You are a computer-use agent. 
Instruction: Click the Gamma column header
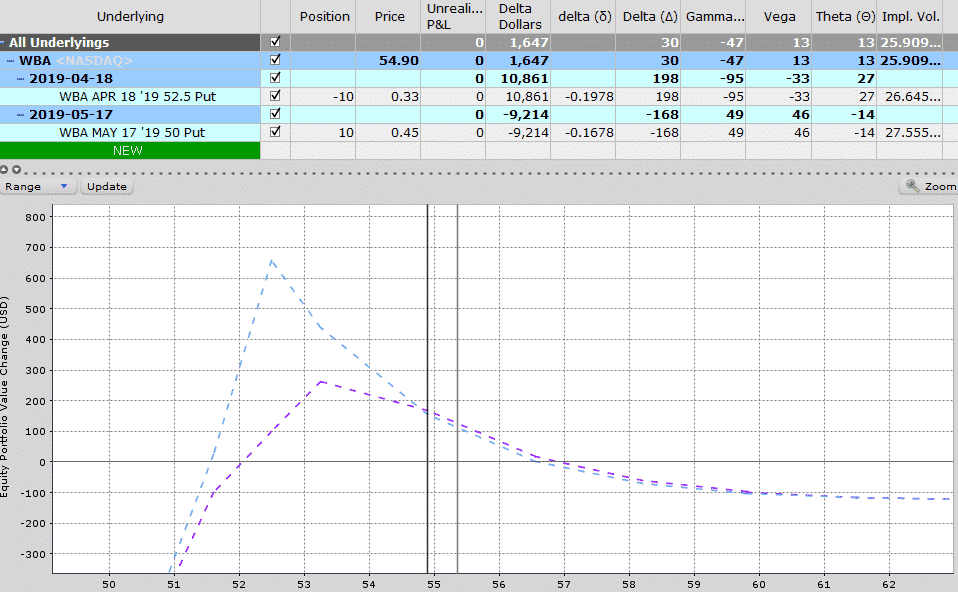pyautogui.click(x=714, y=16)
